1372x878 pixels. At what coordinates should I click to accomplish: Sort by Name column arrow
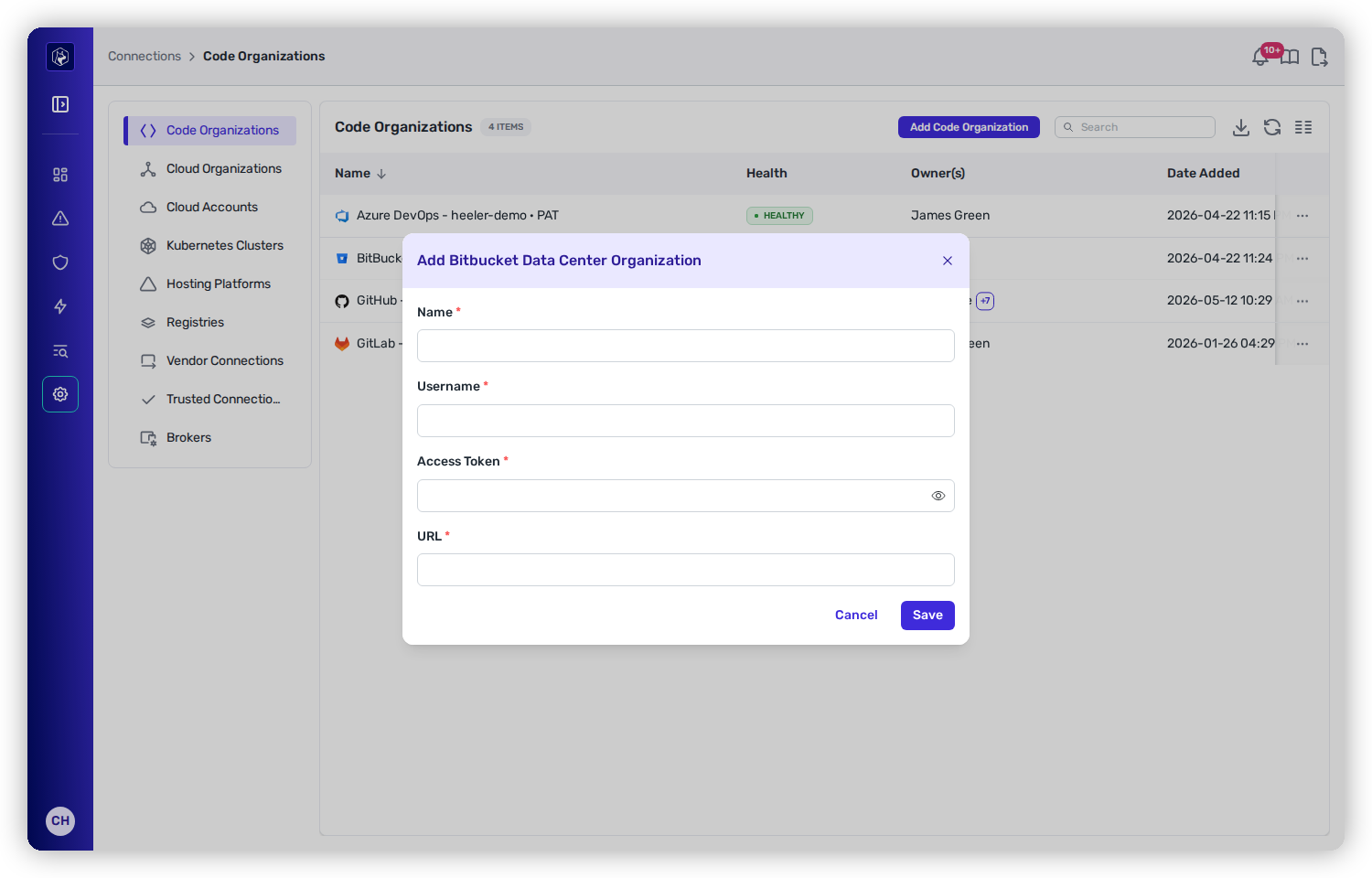381,174
